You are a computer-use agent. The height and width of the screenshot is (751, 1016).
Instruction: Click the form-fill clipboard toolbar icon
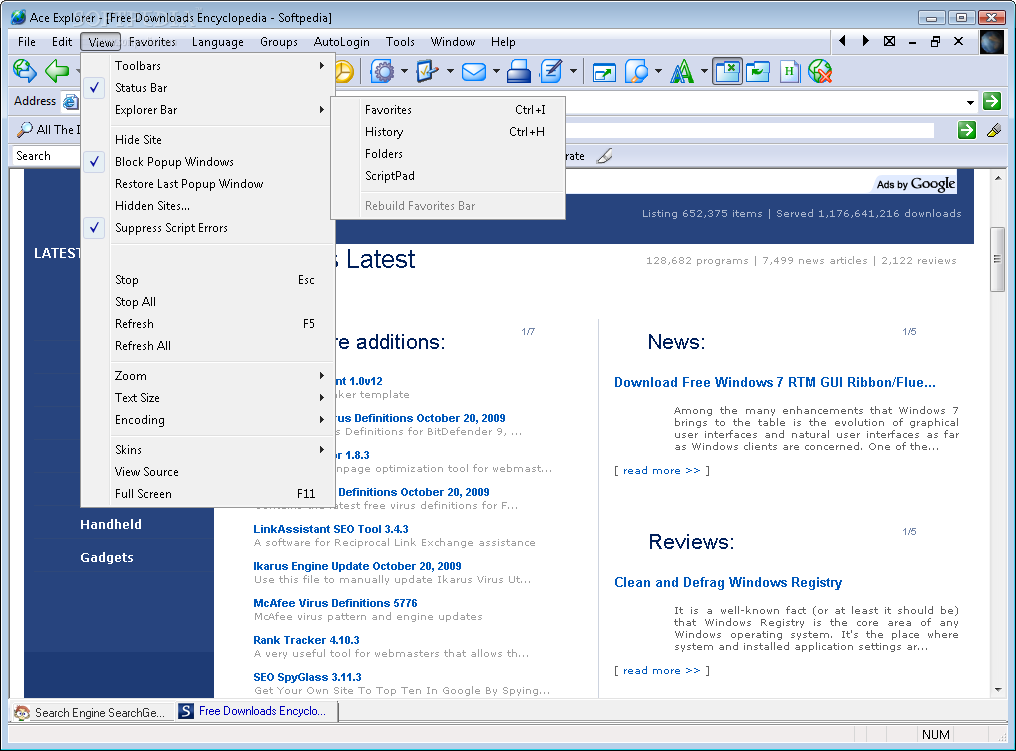428,71
